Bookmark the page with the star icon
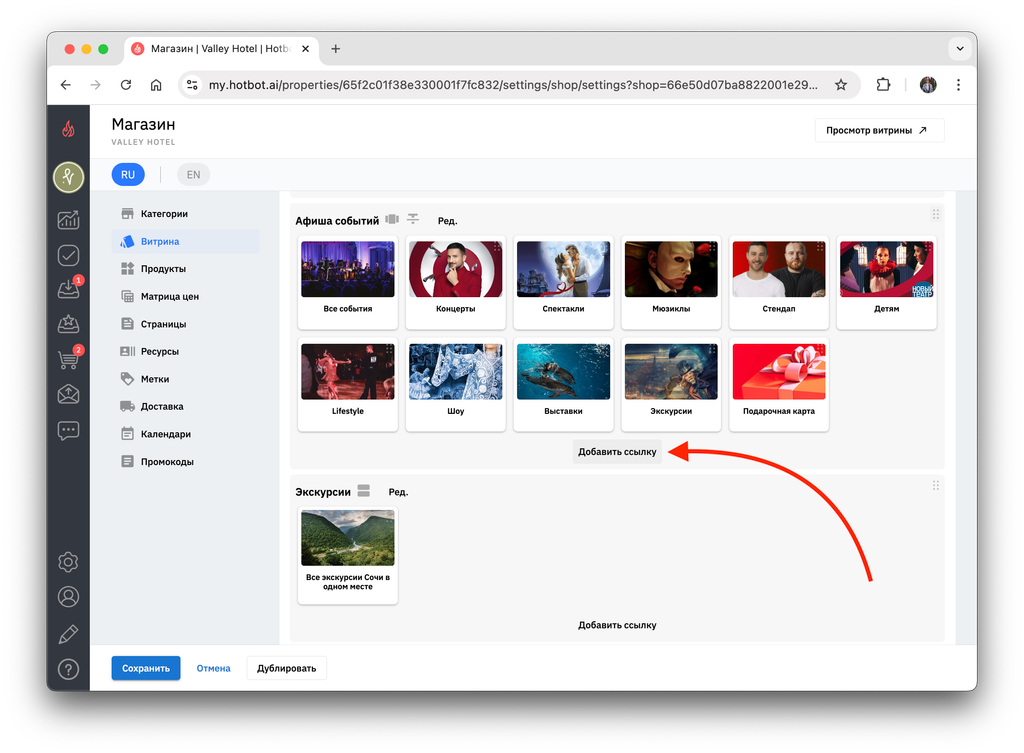This screenshot has height=753, width=1024. point(841,85)
